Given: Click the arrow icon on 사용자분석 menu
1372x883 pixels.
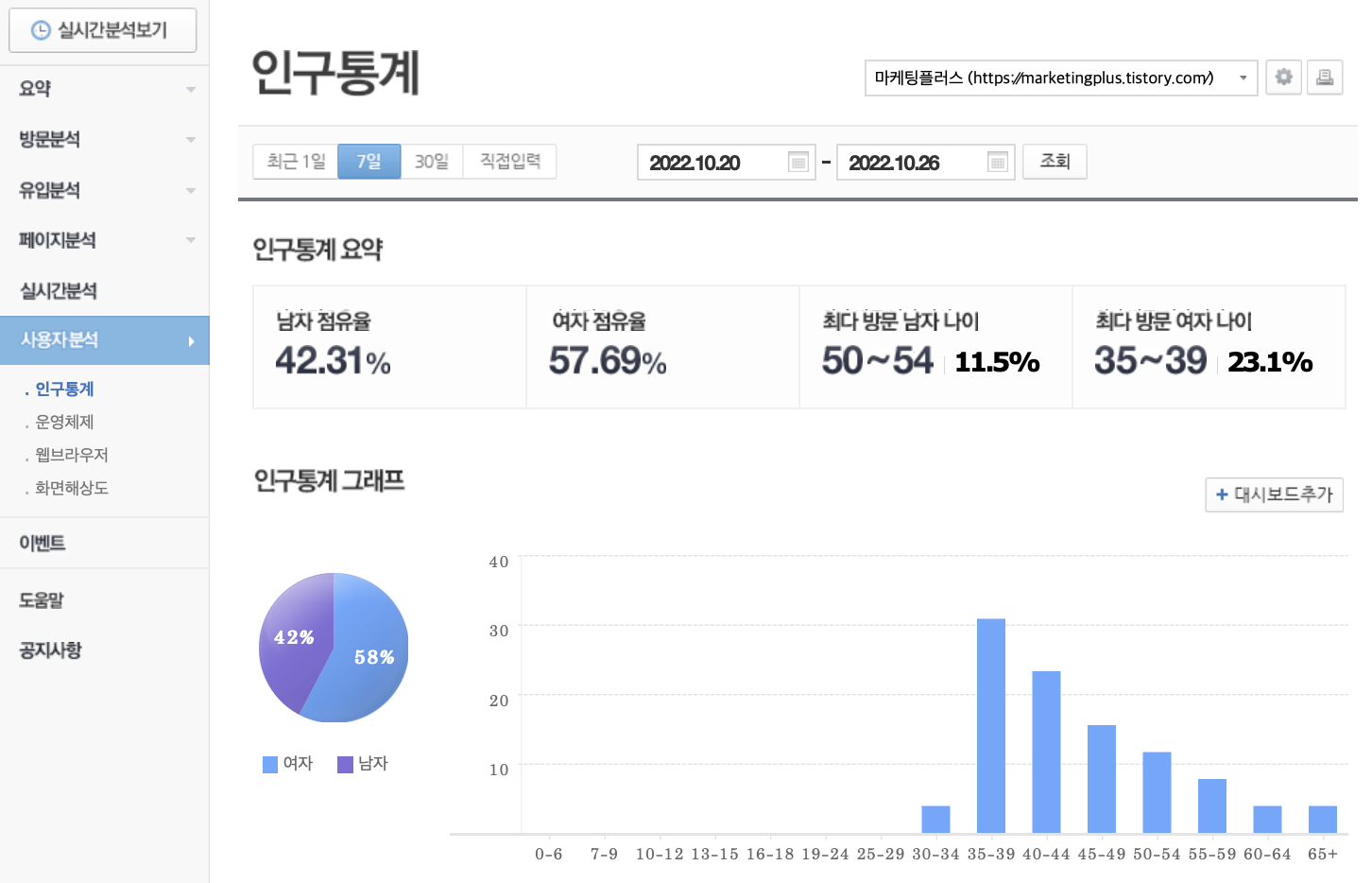Looking at the screenshot, I should tap(192, 340).
